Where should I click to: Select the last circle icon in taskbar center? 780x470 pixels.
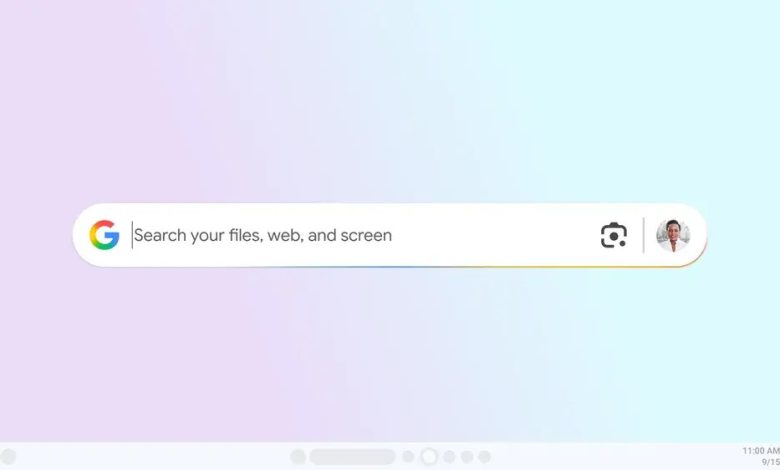coord(485,457)
